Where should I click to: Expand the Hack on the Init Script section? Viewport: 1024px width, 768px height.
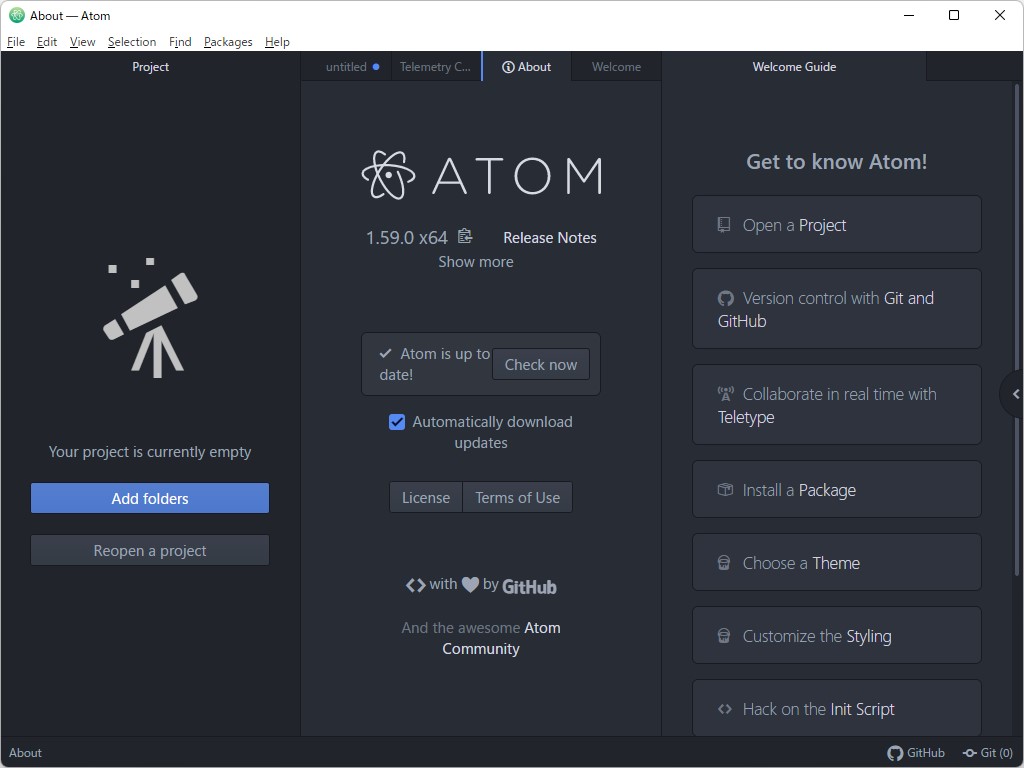[836, 708]
